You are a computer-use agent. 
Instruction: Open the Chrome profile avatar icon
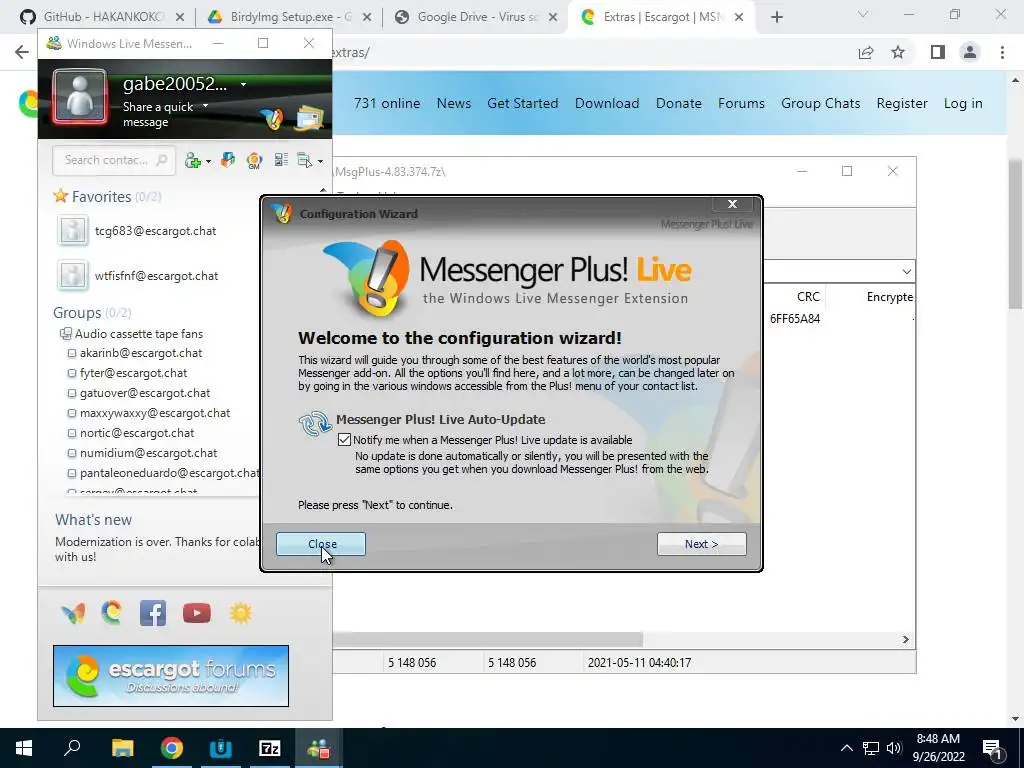(x=970, y=52)
